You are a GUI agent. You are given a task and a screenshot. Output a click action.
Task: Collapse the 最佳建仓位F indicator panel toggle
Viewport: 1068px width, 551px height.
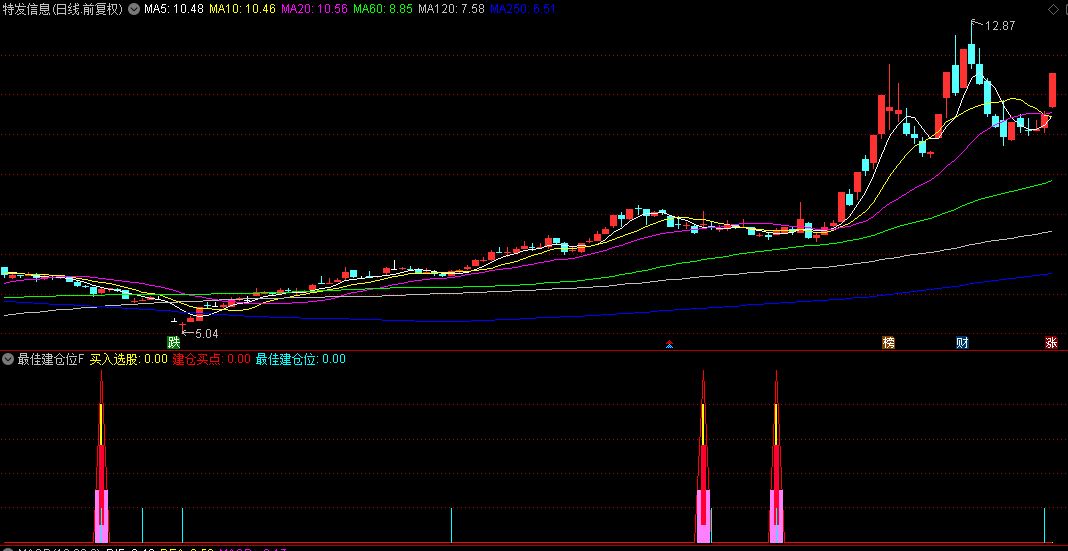pos(8,359)
